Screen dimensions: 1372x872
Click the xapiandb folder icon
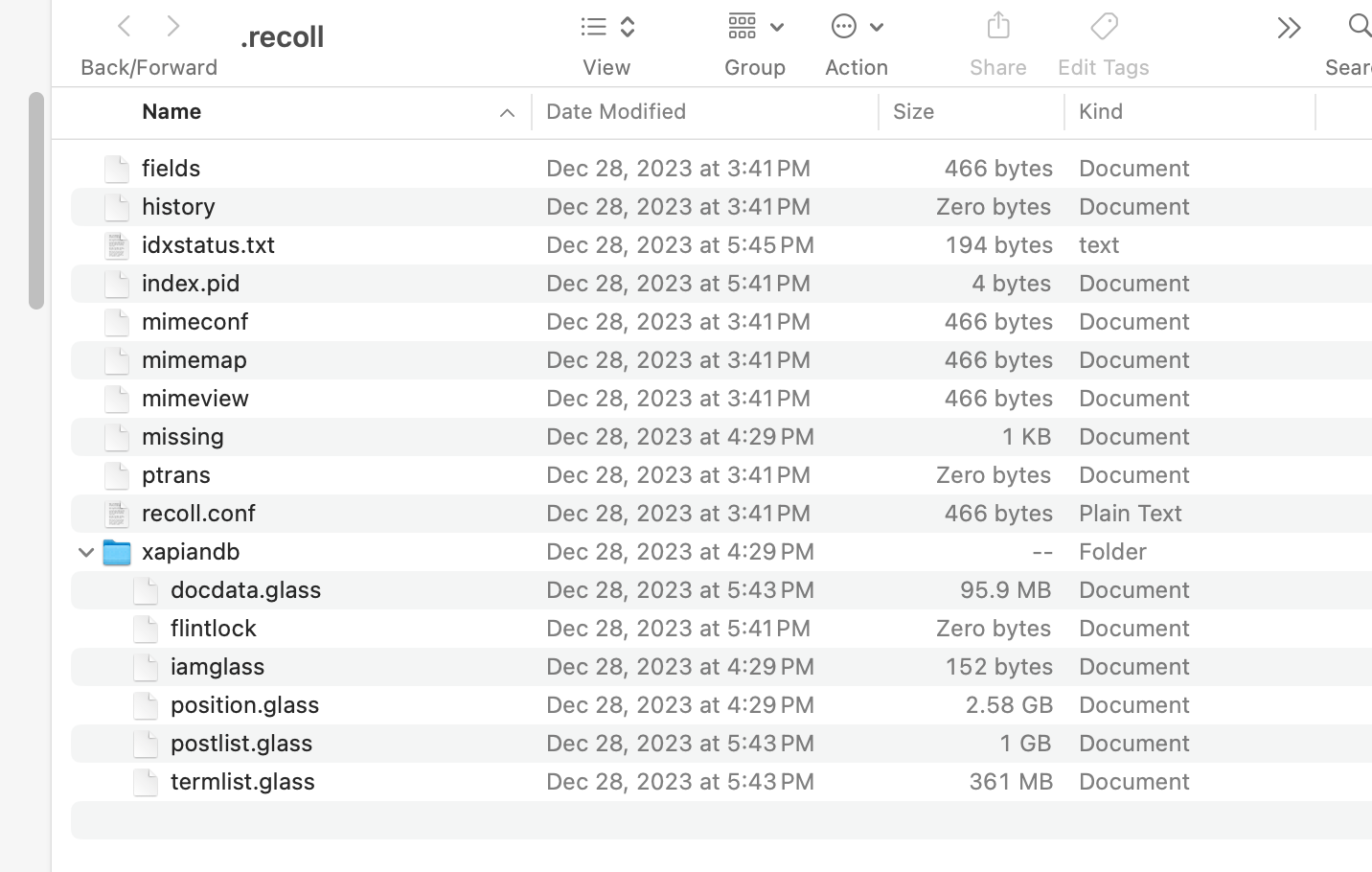117,552
